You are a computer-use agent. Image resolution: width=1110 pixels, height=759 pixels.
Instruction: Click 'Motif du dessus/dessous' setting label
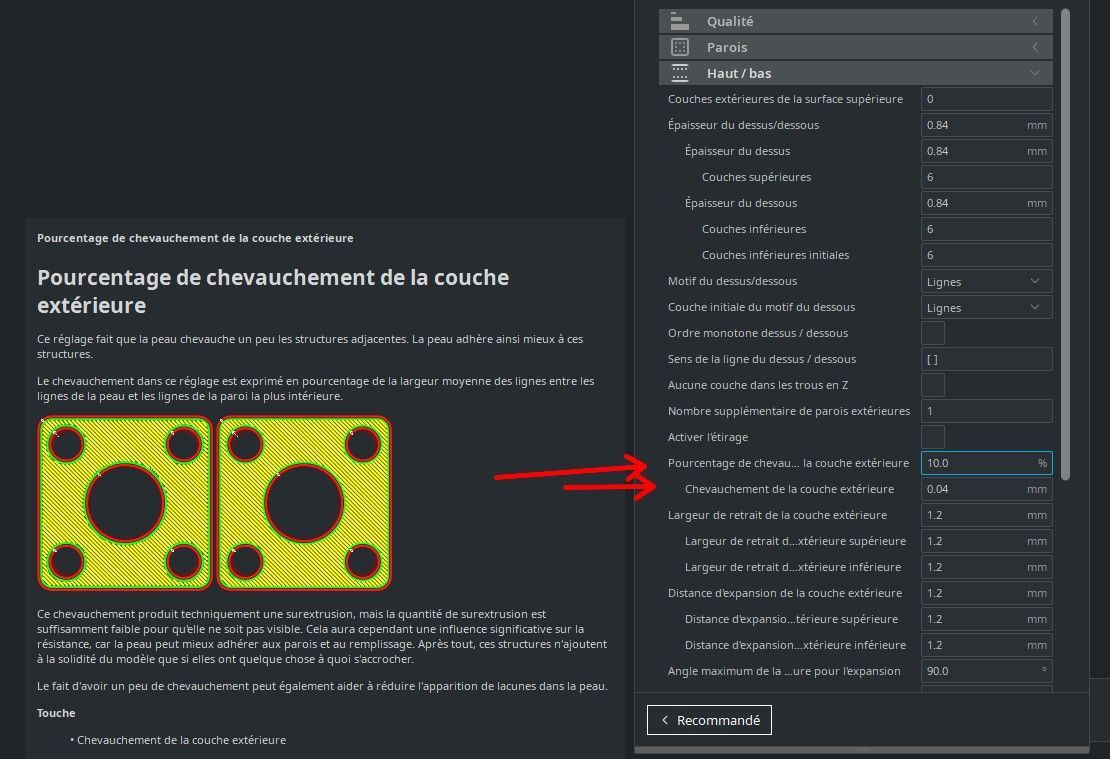point(732,281)
